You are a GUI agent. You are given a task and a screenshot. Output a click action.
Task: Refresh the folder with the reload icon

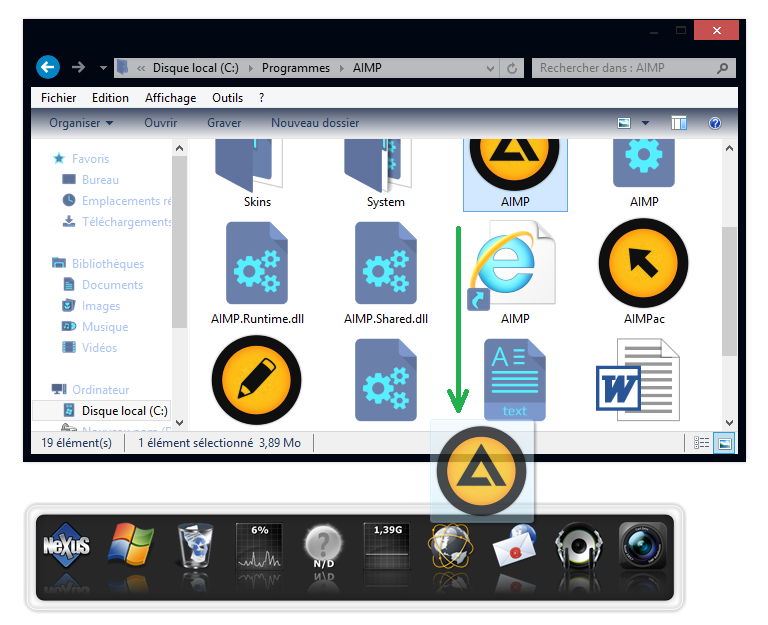(512, 68)
